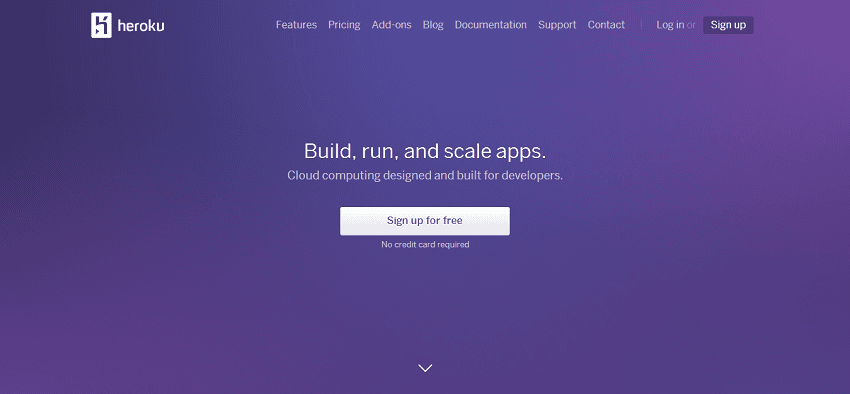This screenshot has width=850, height=394.
Task: Open the Contact page
Action: 606,25
